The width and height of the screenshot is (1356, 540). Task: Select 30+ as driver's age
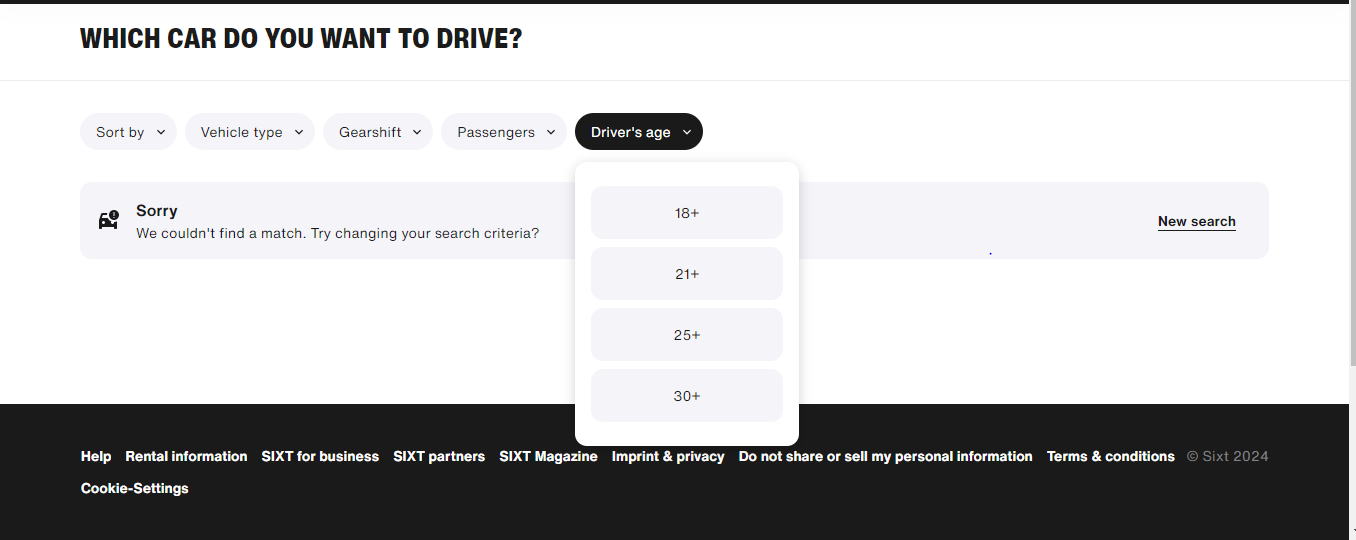(x=687, y=396)
